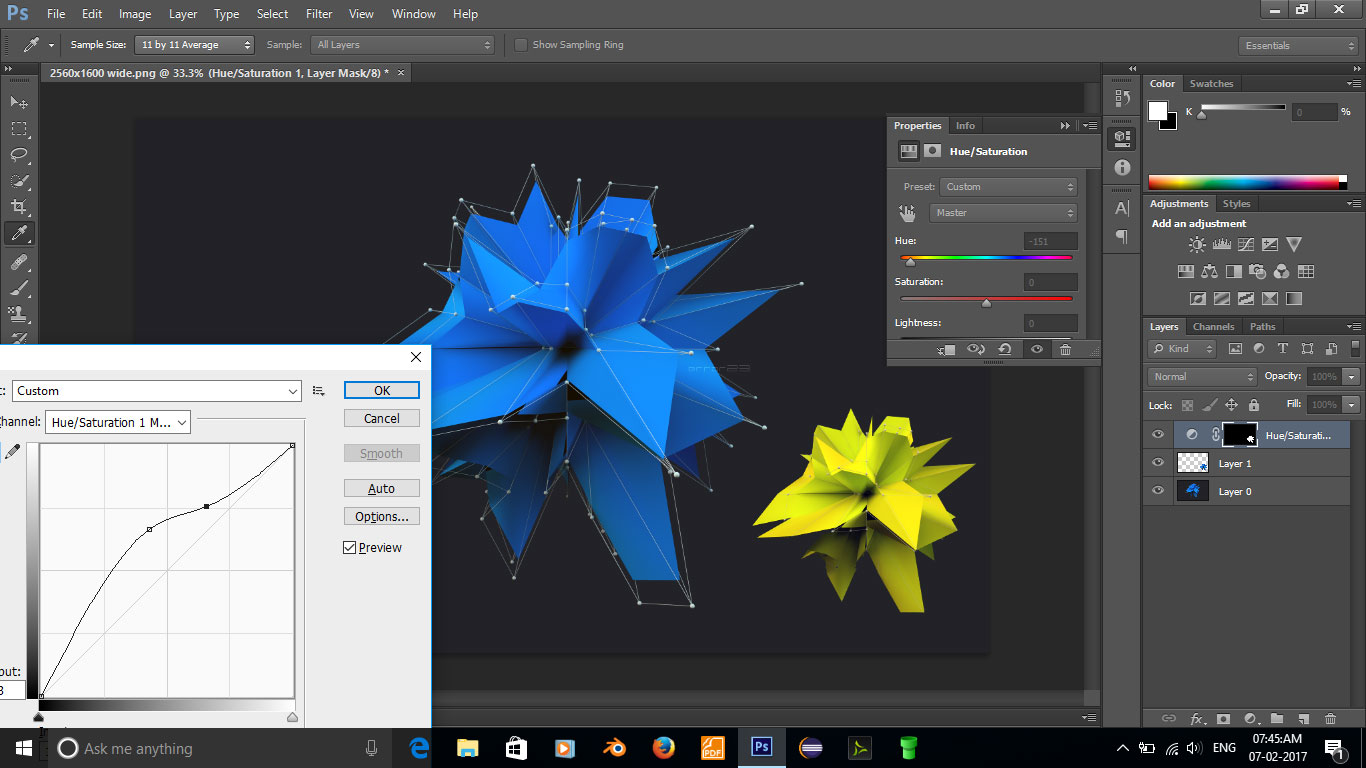Open the Image menu
1366x768 pixels.
135,14
